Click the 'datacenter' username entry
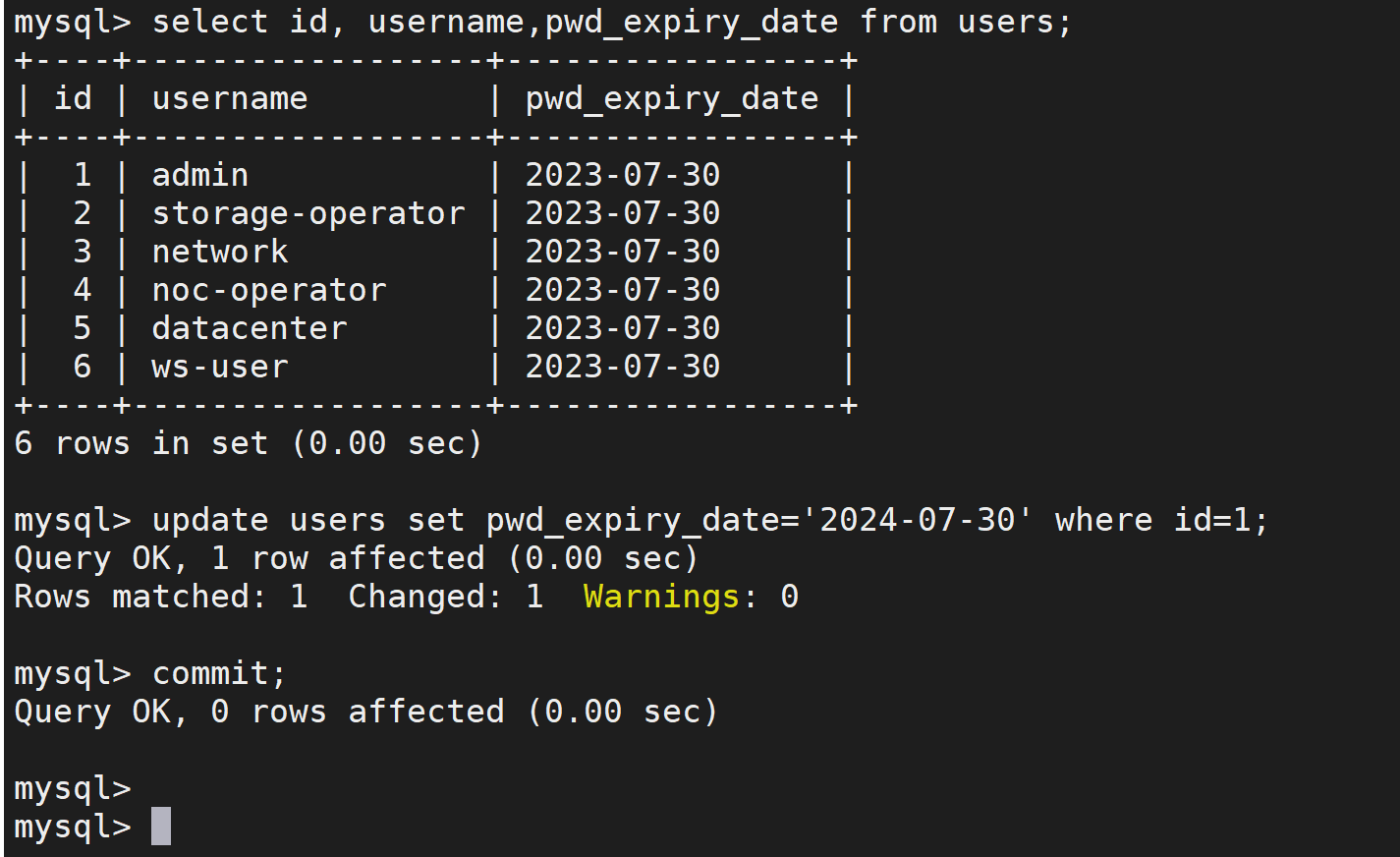 (250, 328)
